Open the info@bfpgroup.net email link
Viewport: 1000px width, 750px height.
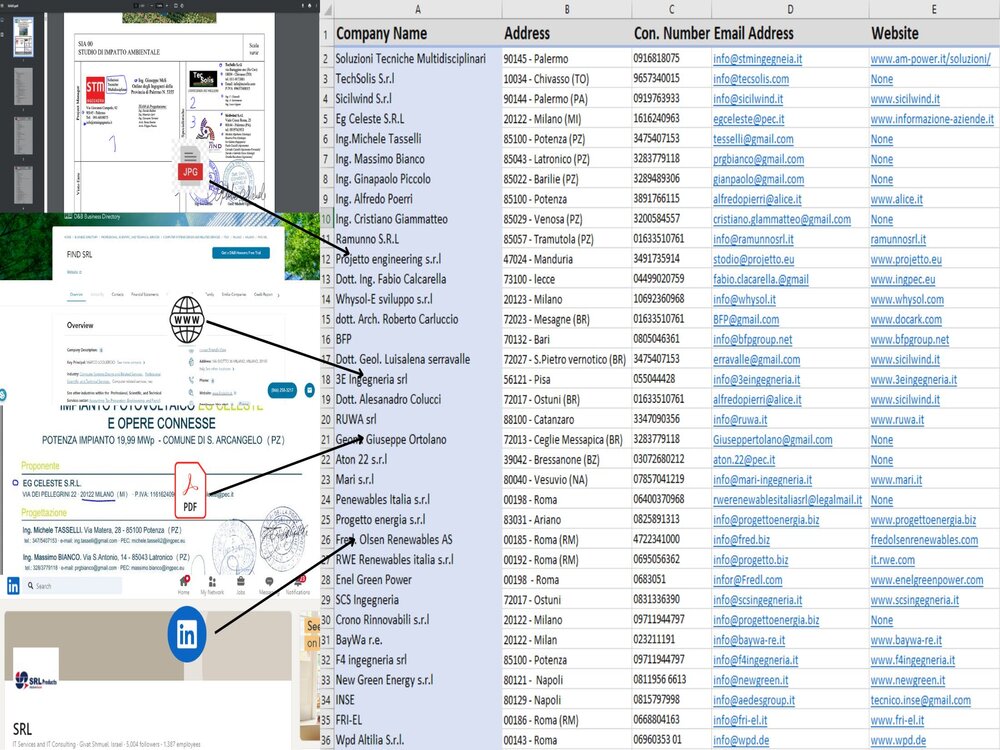click(753, 339)
